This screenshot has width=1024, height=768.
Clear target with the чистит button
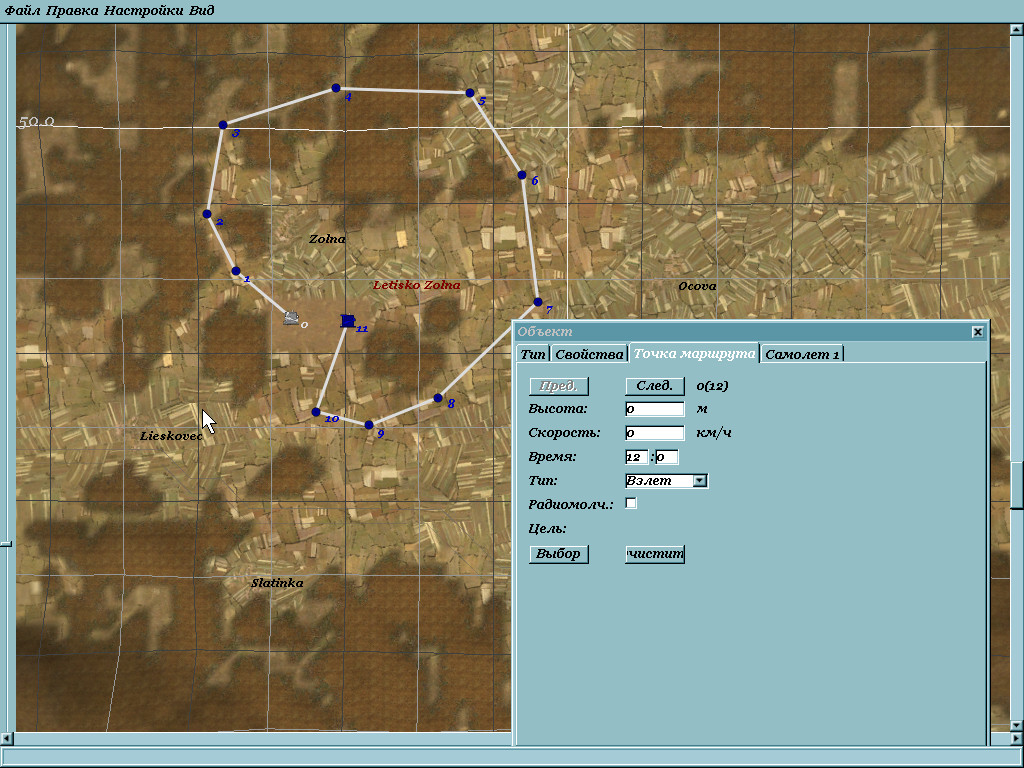click(x=654, y=554)
